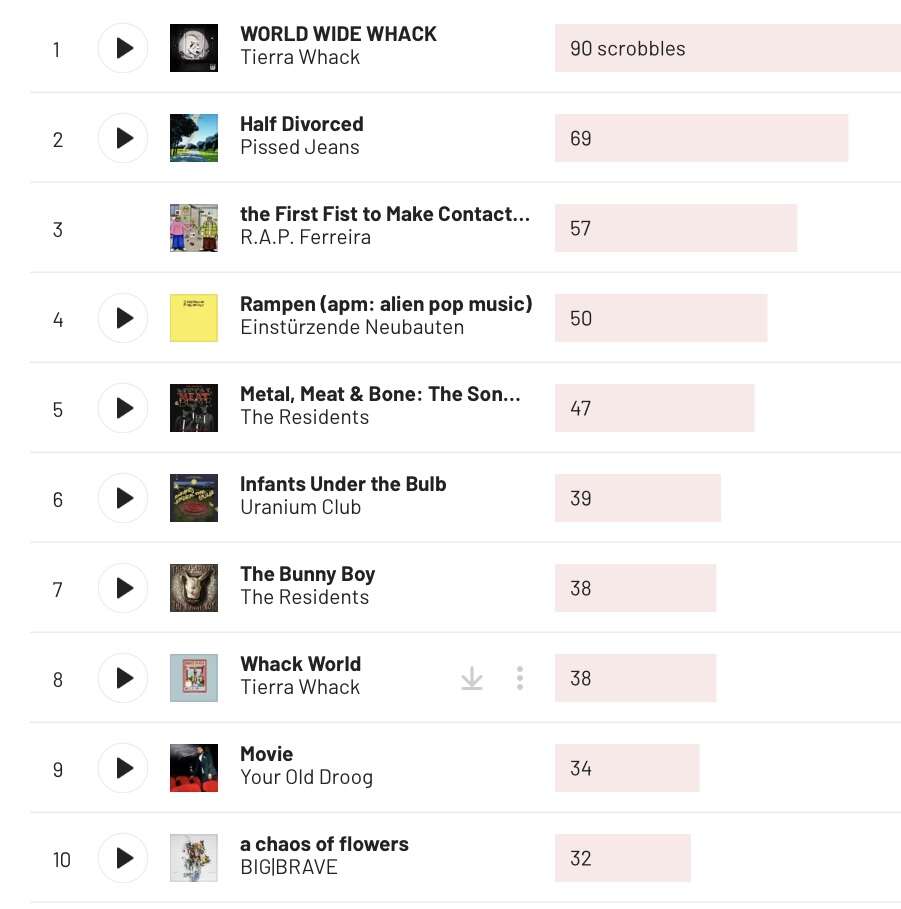Open the Einstürzende Neubauten artist link
The image size is (901, 909).
352,328
